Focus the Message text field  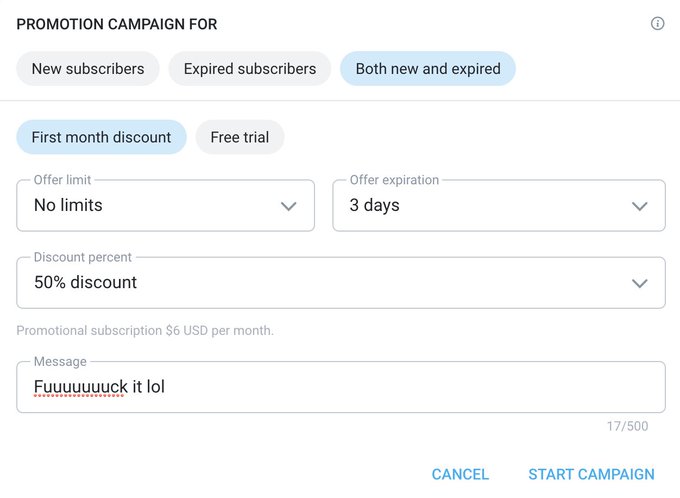341,387
